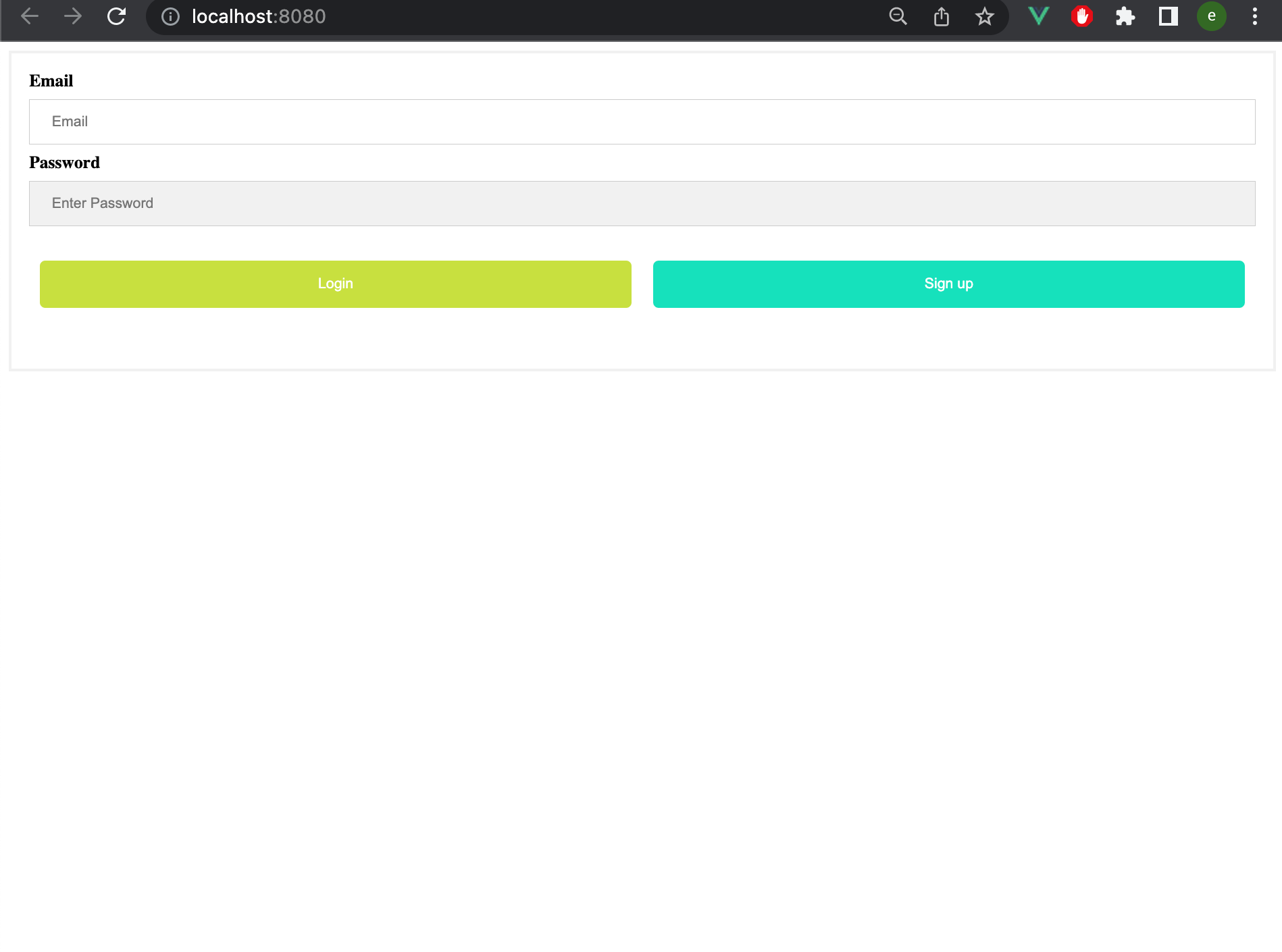Focus the Enter Password field

pos(642,203)
